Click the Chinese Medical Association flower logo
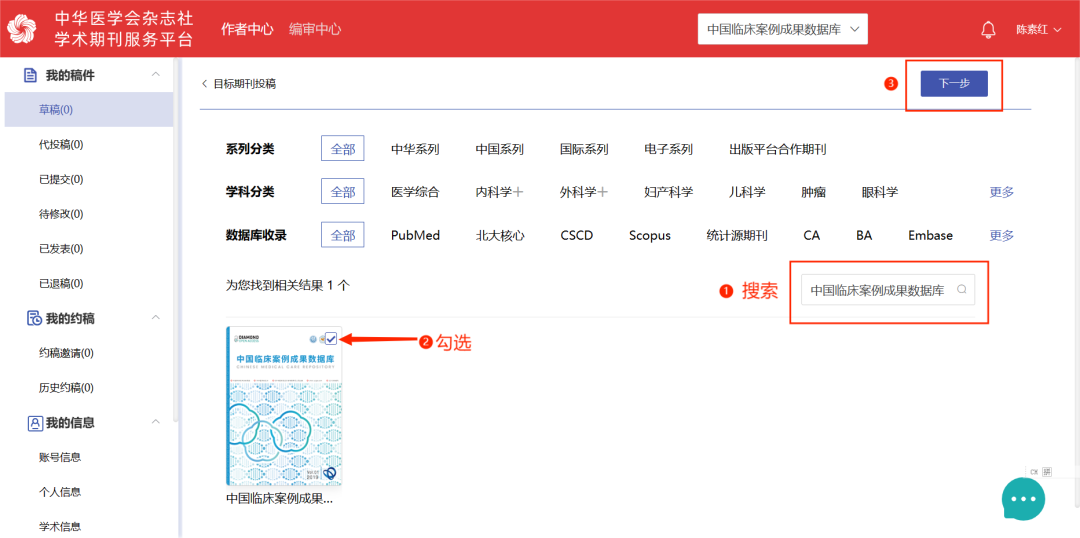This screenshot has height=538, width=1080. click(x=20, y=29)
